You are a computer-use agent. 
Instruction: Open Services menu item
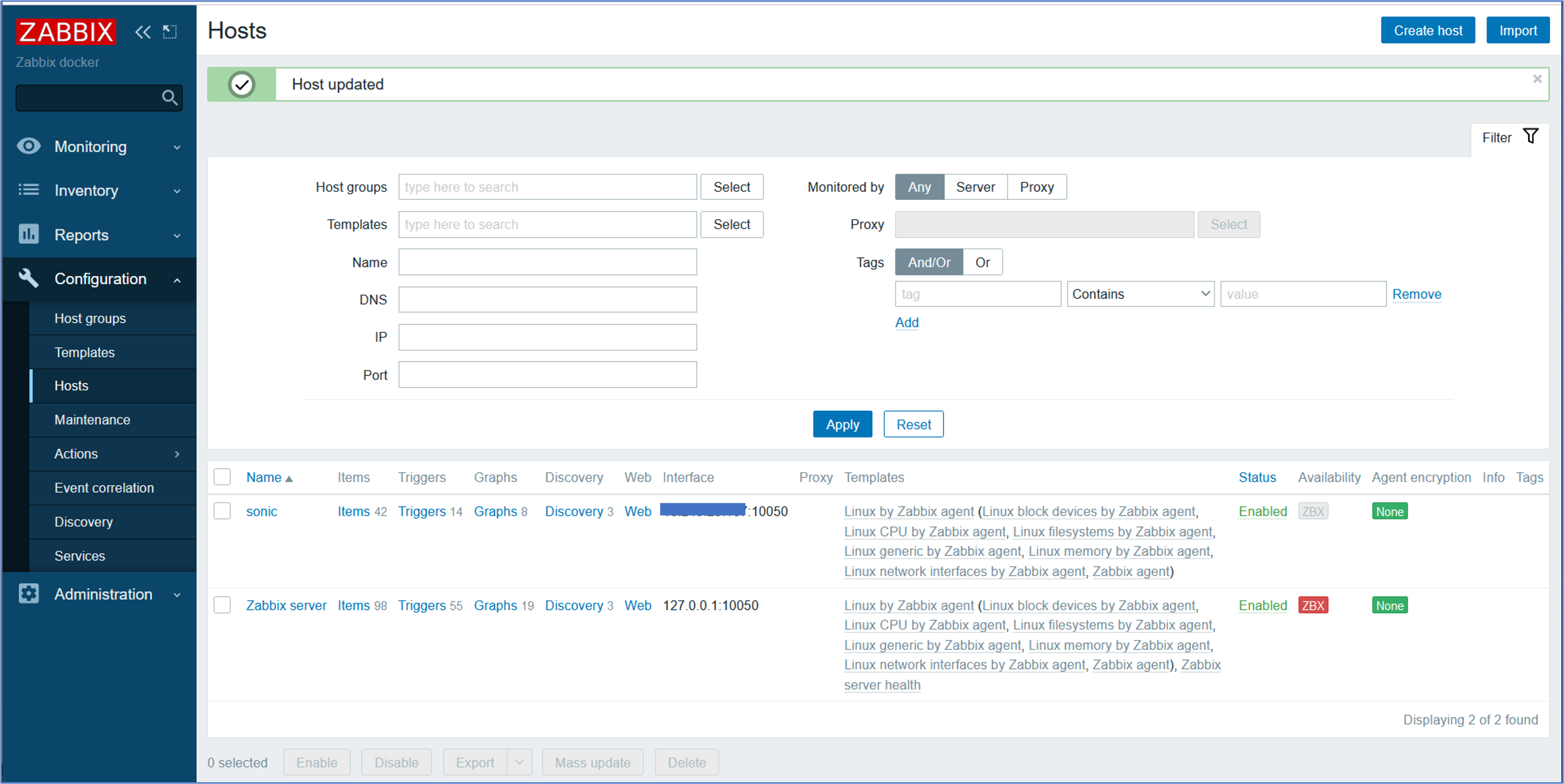(x=80, y=555)
